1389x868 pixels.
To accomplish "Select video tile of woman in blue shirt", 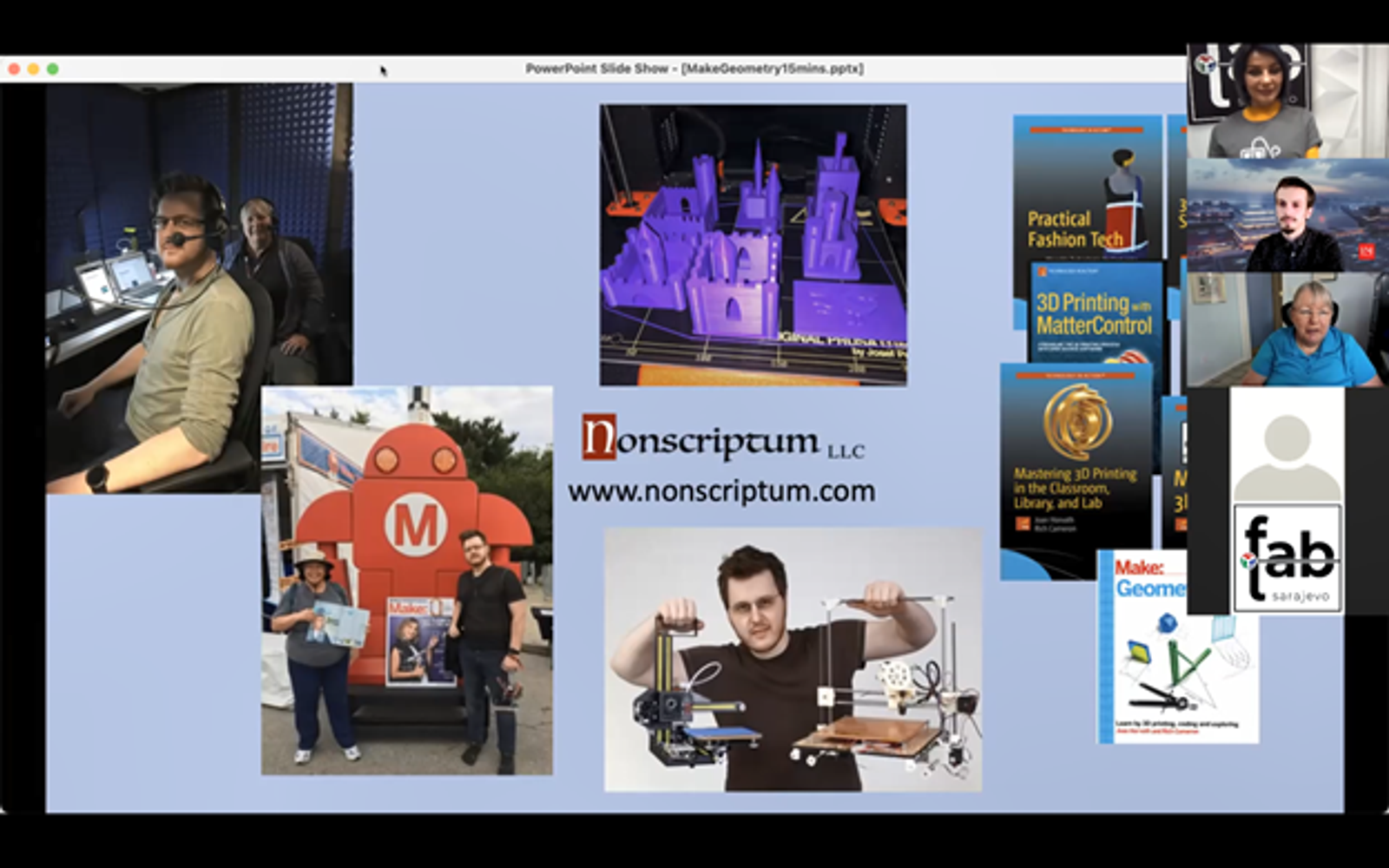I will pos(1287,330).
